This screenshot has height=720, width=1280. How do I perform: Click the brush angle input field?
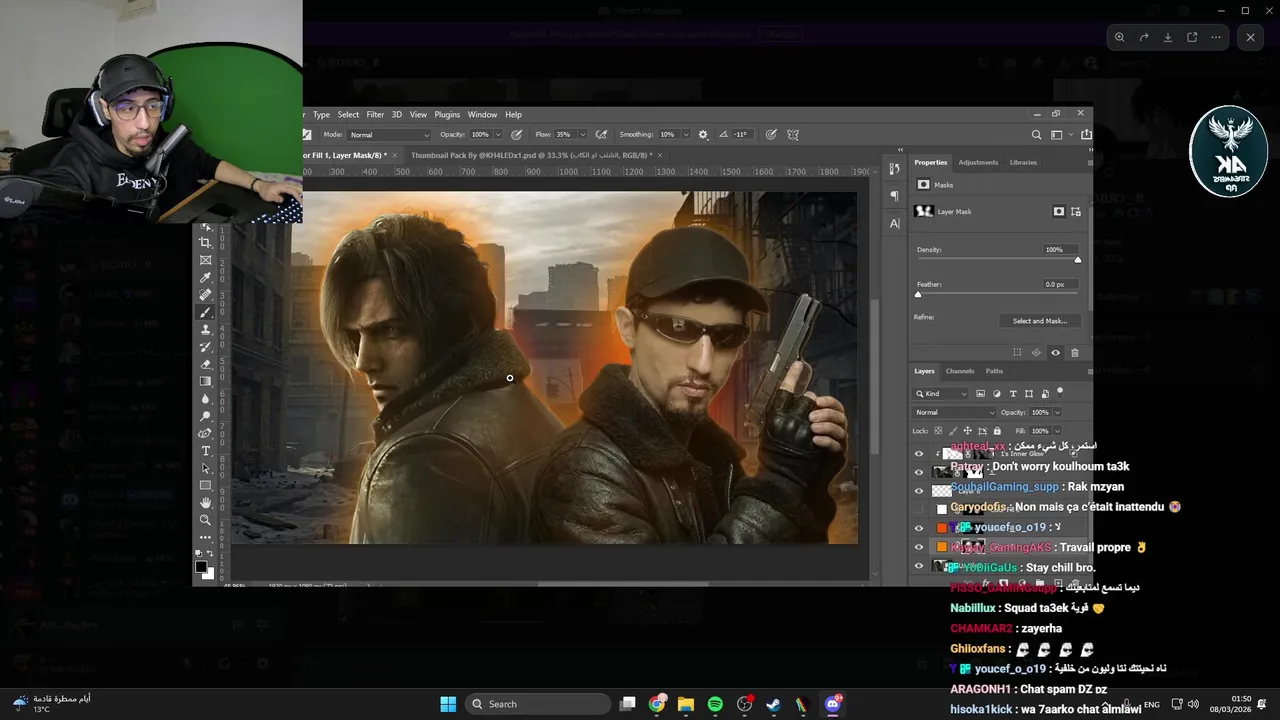click(x=741, y=134)
